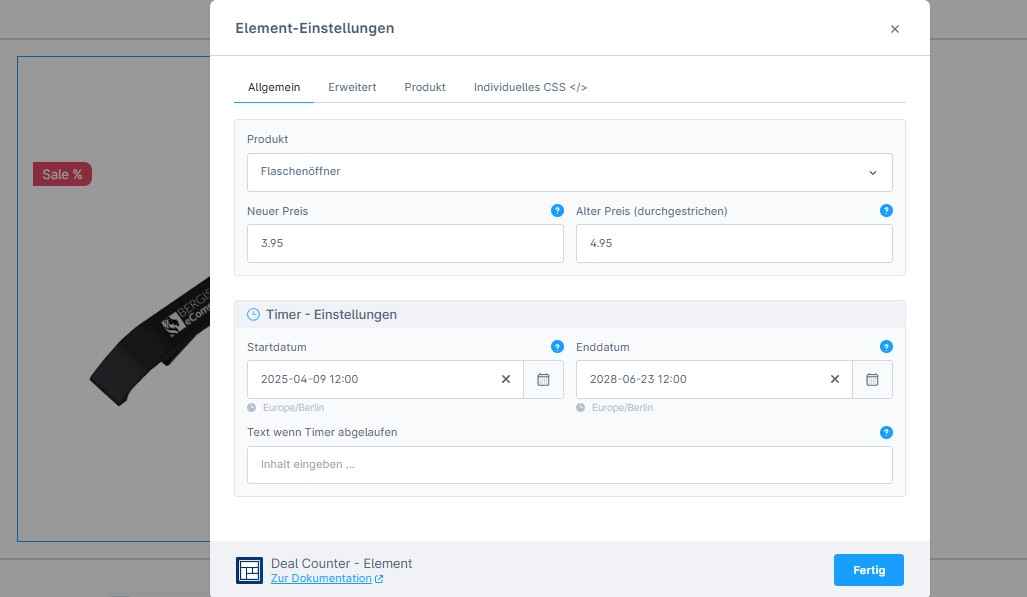Click help icon next to Alter Preis
Viewport: 1027px width, 597px height.
(x=886, y=211)
